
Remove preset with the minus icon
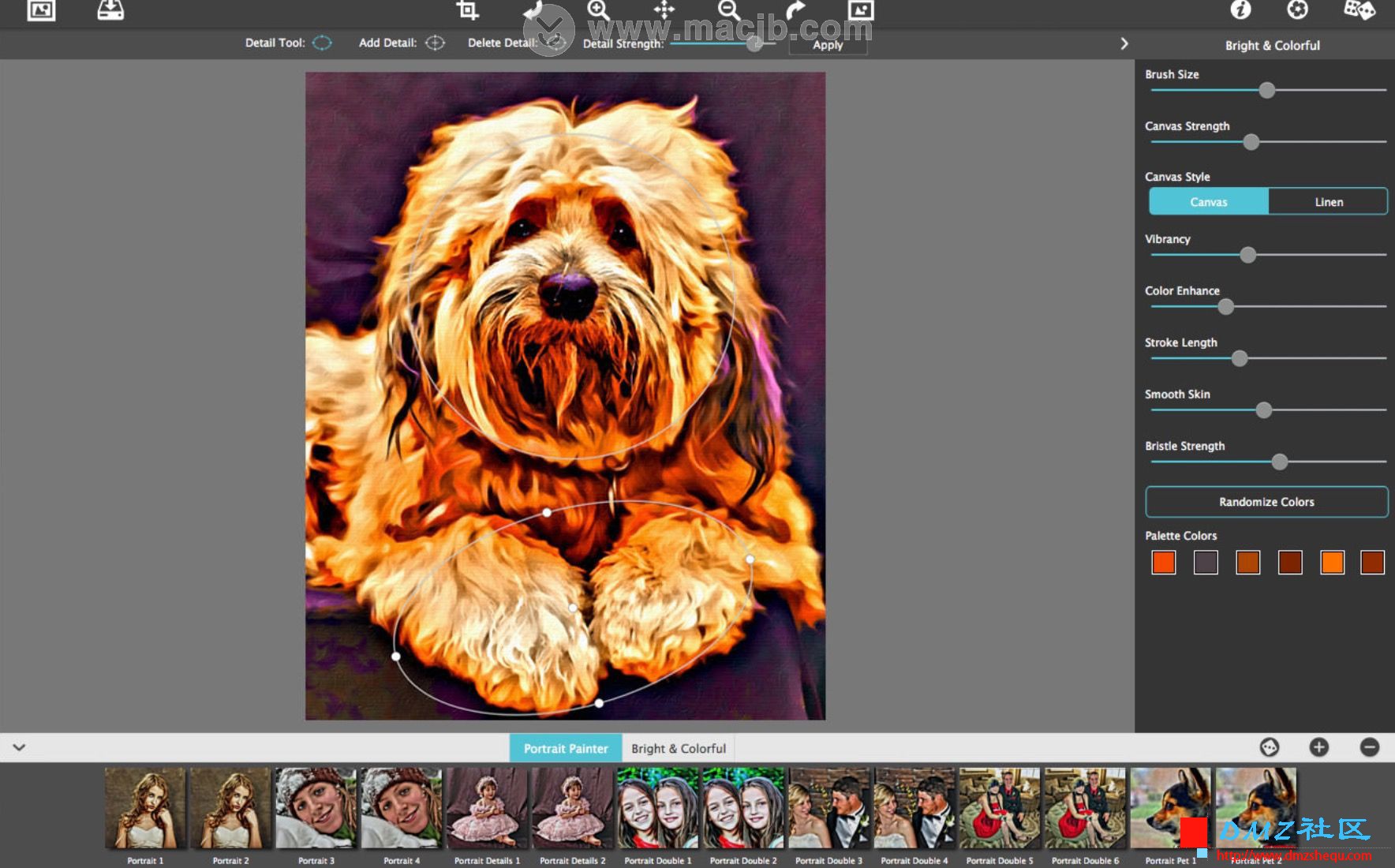pos(1370,747)
